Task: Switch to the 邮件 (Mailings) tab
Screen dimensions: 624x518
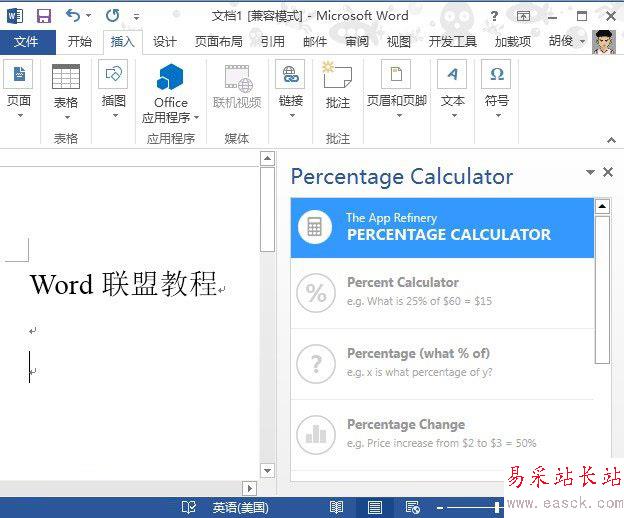Action: click(315, 41)
